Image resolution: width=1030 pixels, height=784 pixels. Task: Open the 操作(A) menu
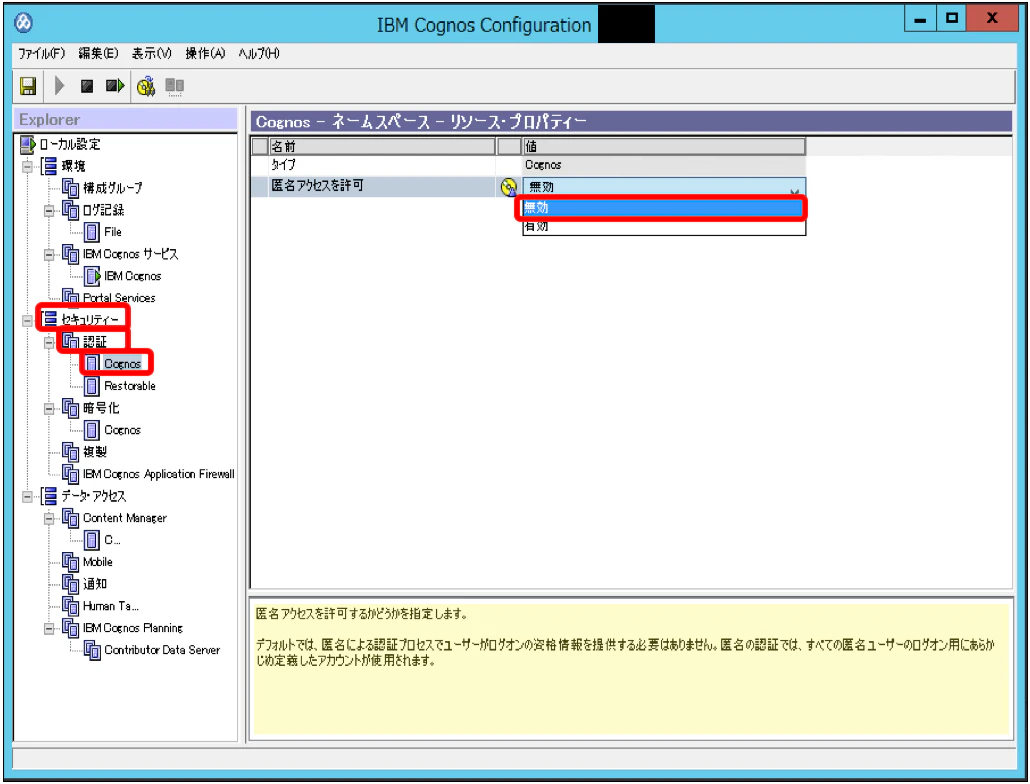click(205, 53)
